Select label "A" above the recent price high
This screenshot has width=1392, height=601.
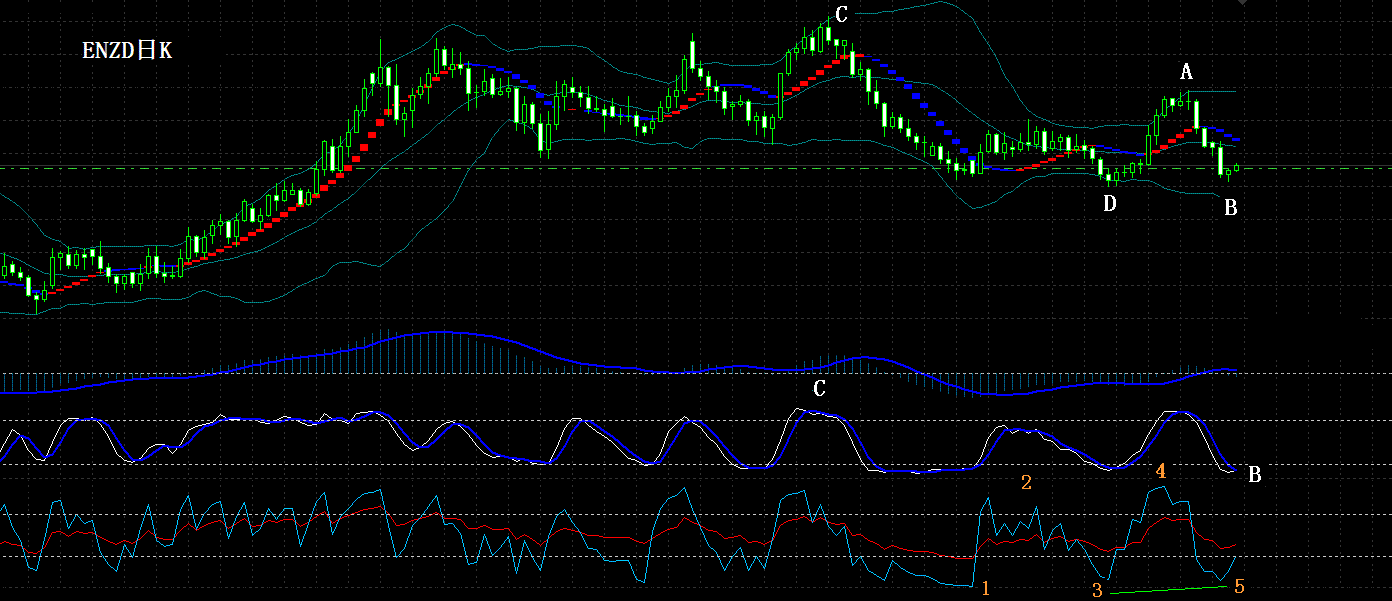pos(1186,72)
